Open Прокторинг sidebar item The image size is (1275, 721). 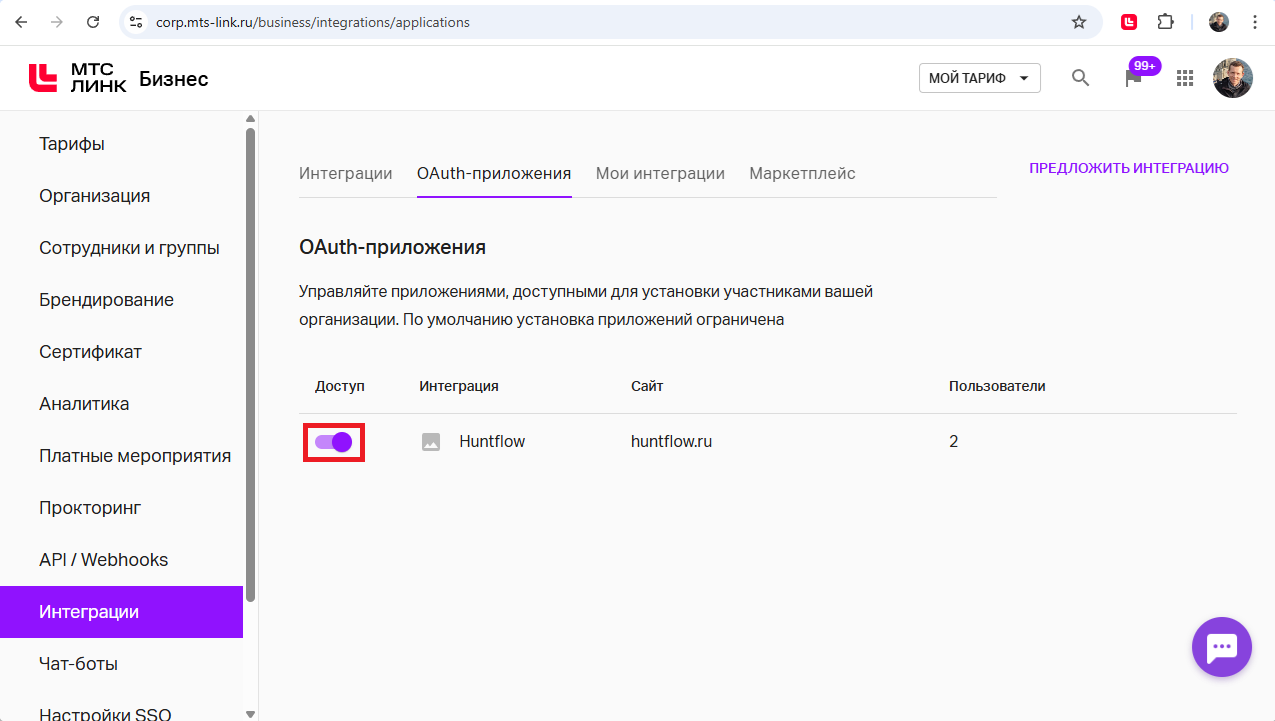[x=121, y=508]
